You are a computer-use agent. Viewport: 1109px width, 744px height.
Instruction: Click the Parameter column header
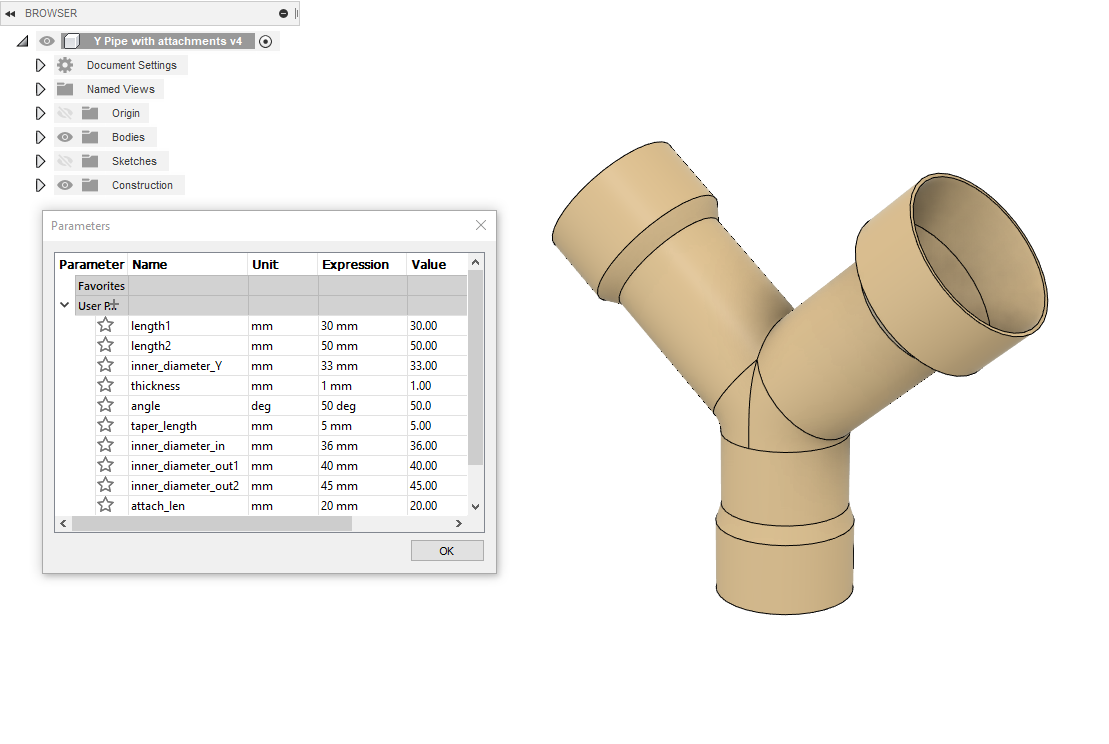91,265
